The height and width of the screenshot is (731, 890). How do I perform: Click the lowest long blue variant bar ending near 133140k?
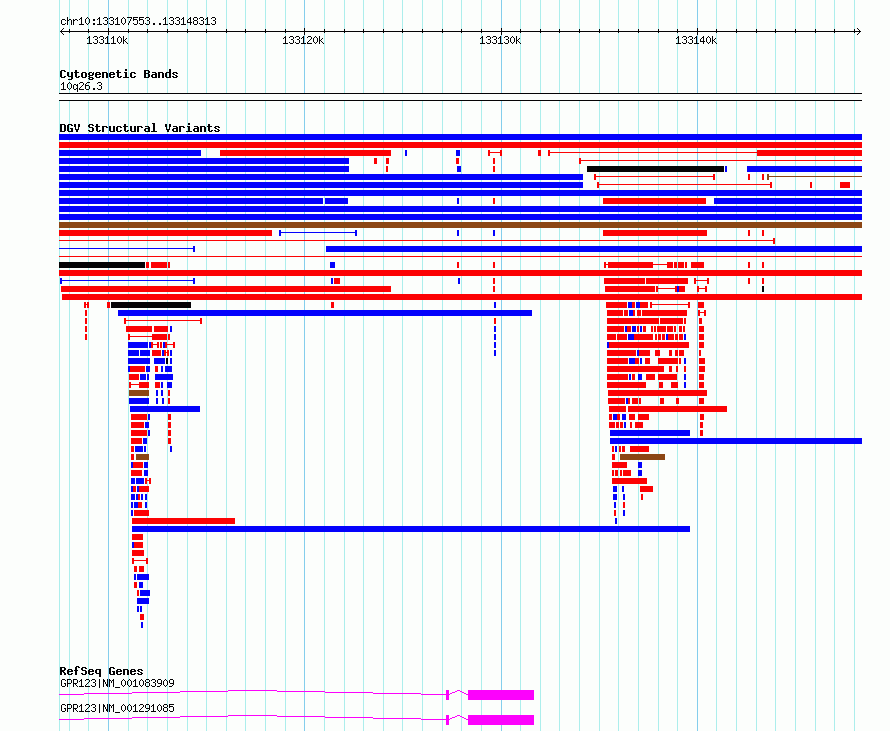point(411,529)
